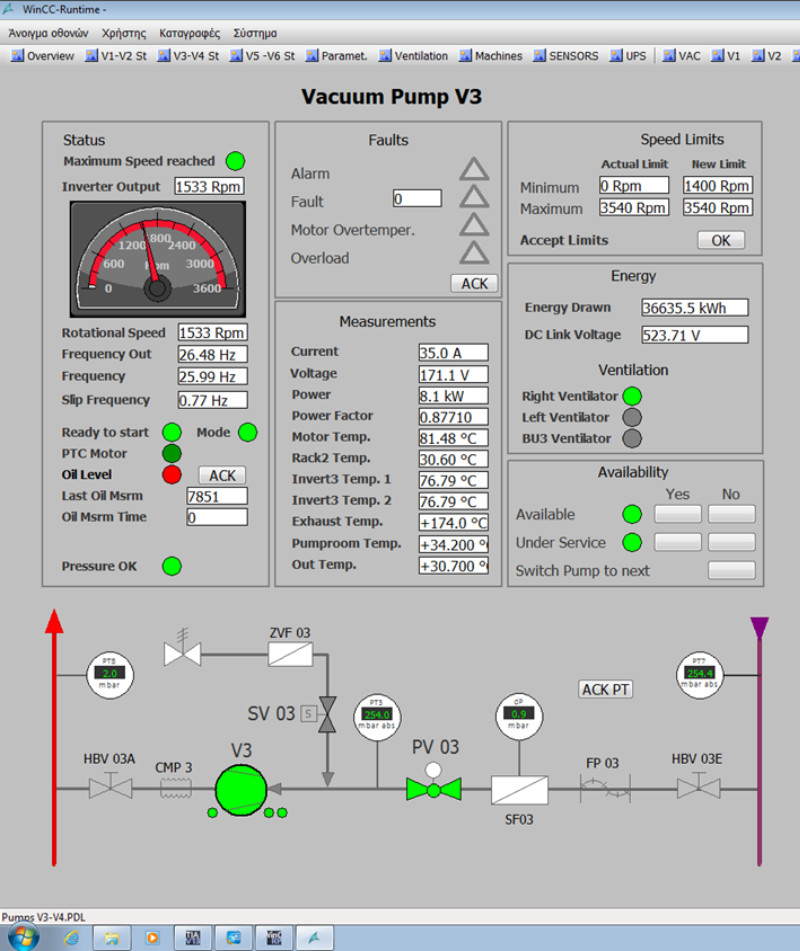
Task: Open the V1-V2 St screen
Action: pos(116,56)
